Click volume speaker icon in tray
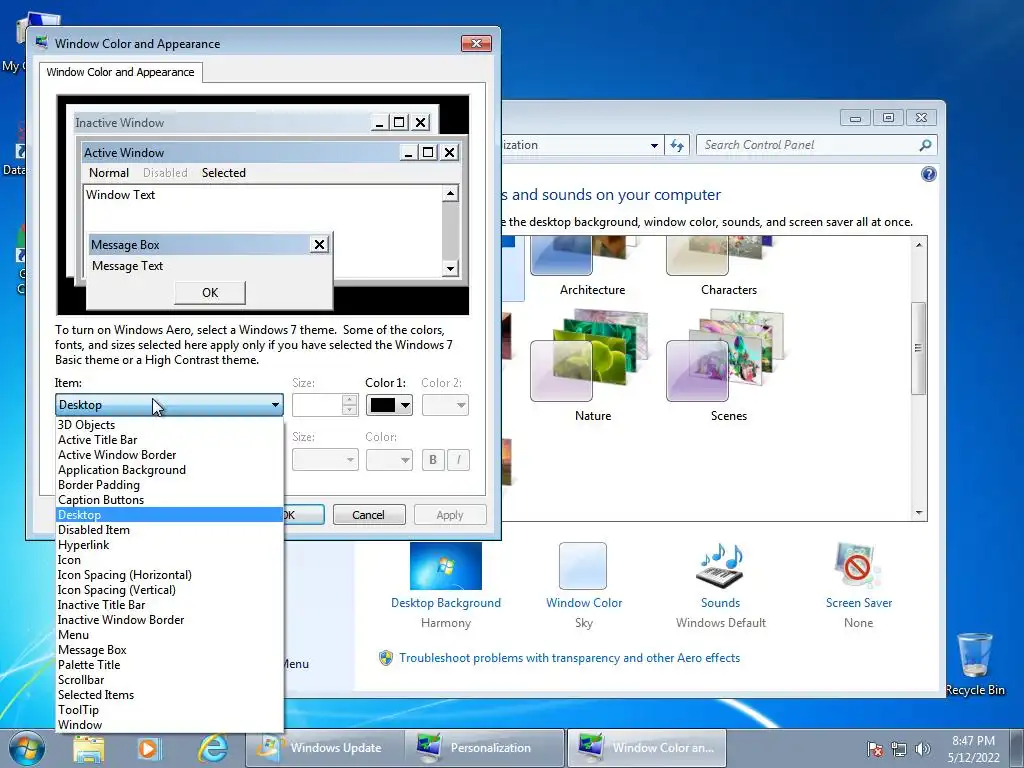Viewport: 1024px width, 768px height. pos(923,749)
